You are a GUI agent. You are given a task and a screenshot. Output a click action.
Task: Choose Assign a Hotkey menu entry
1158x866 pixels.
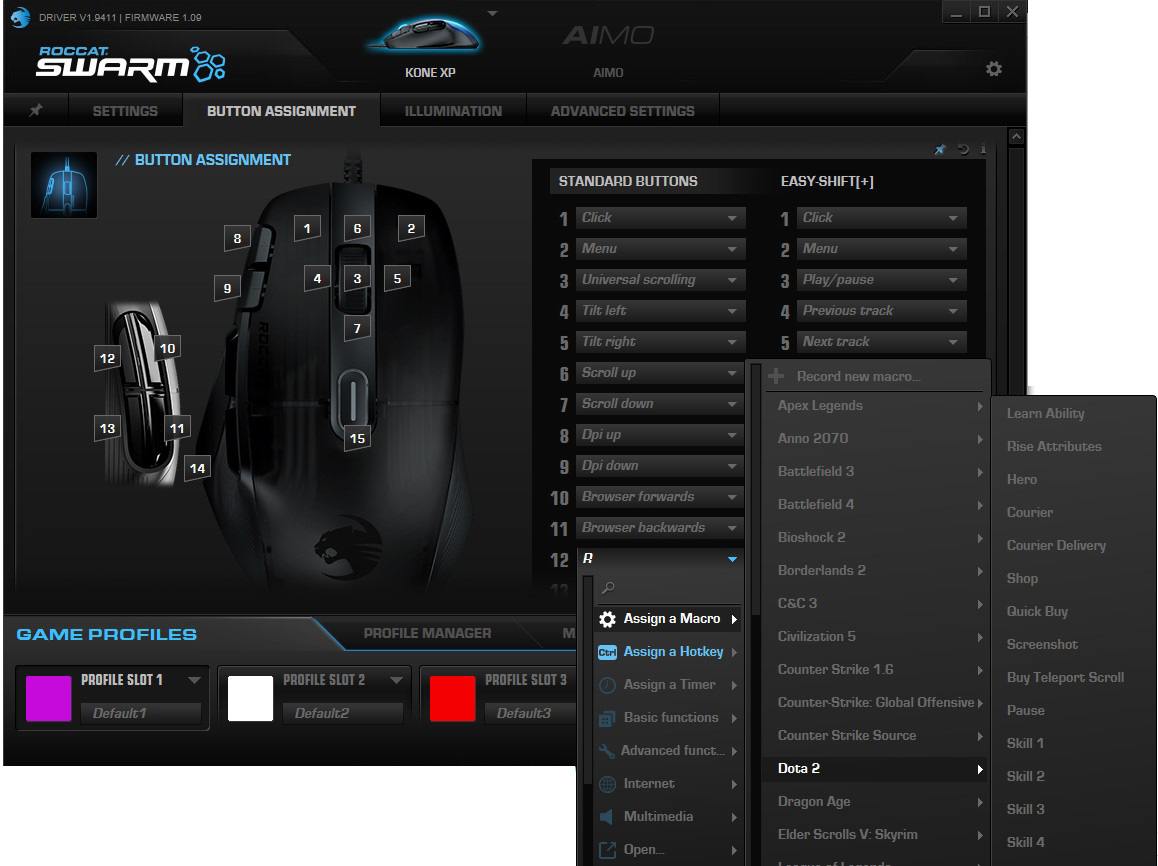[668, 652]
